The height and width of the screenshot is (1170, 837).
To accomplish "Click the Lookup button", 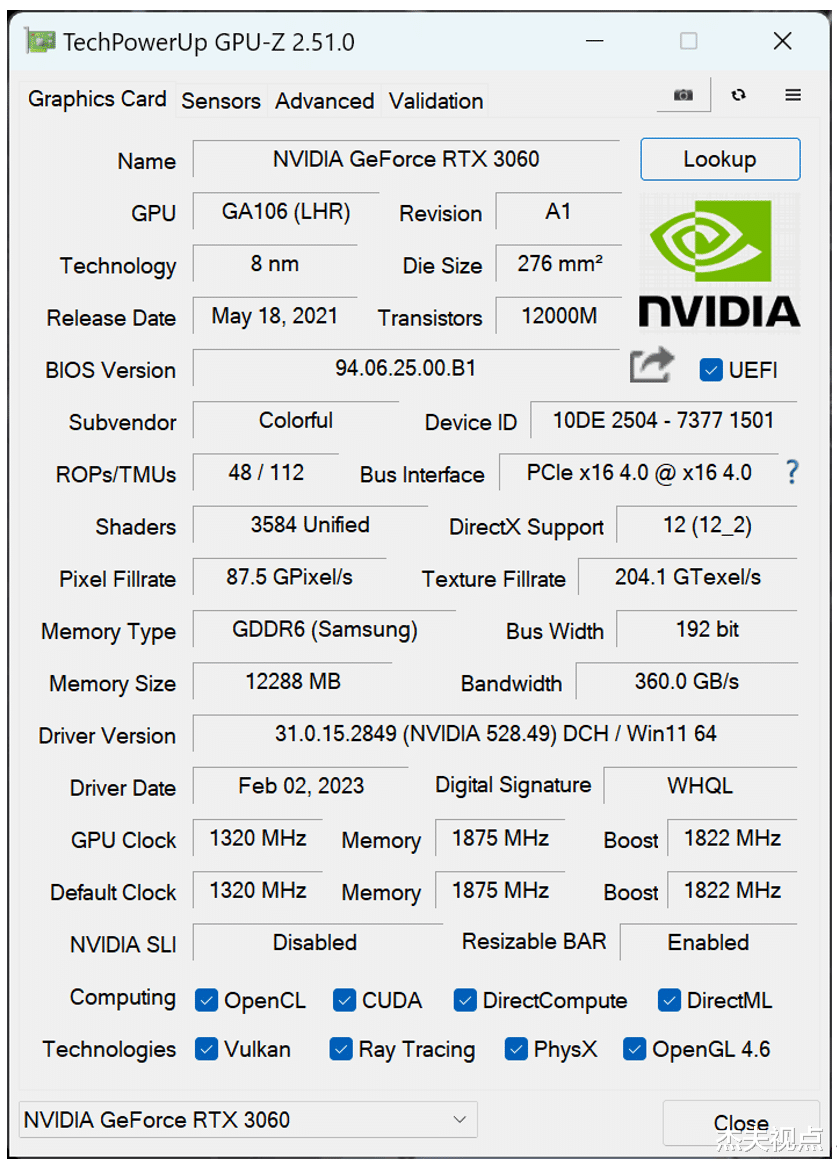I will click(720, 159).
